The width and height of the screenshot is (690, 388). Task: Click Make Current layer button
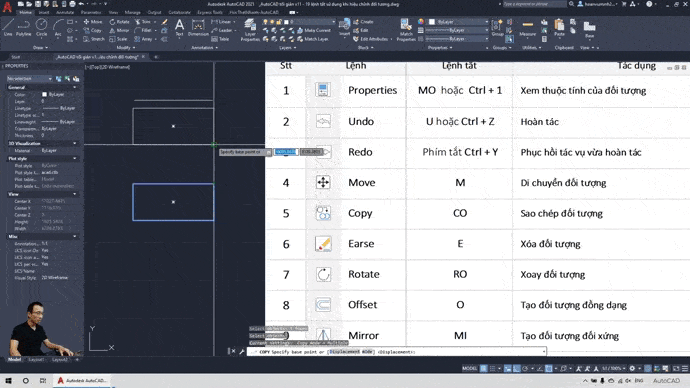tap(314, 30)
